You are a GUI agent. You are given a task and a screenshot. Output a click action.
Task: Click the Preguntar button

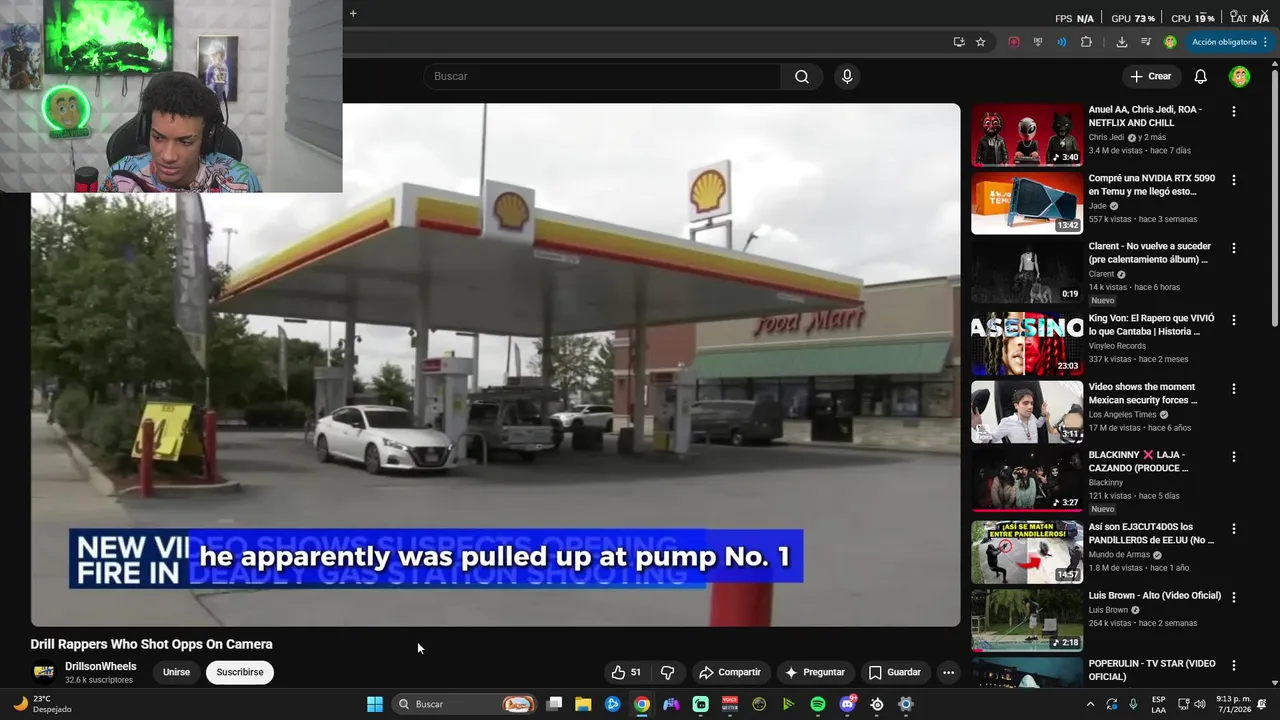pos(815,672)
